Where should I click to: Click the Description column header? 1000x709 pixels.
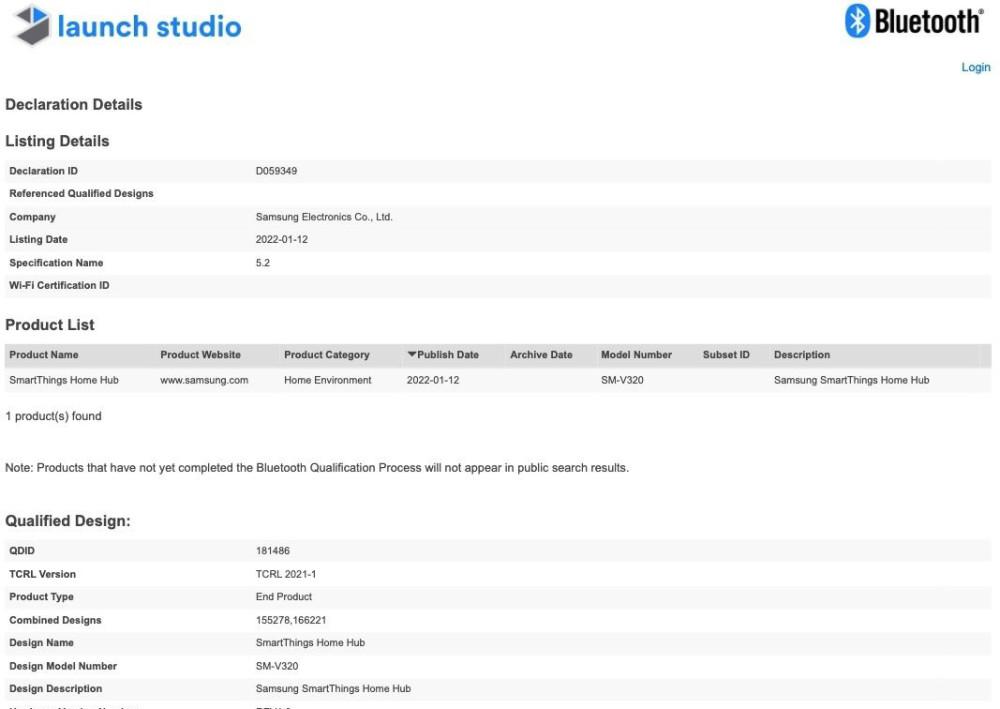tap(802, 354)
